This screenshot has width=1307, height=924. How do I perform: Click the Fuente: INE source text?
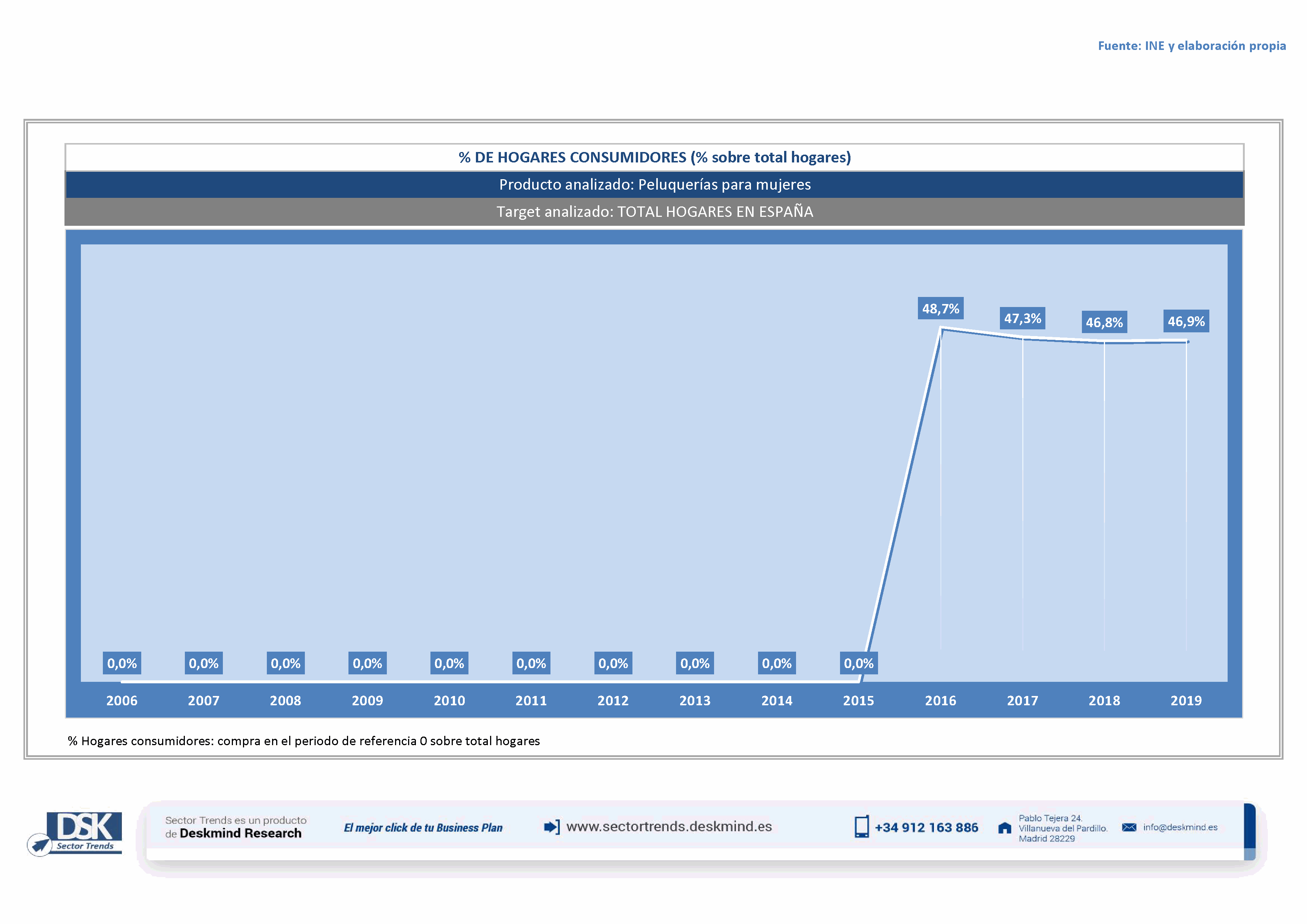pyautogui.click(x=1191, y=45)
